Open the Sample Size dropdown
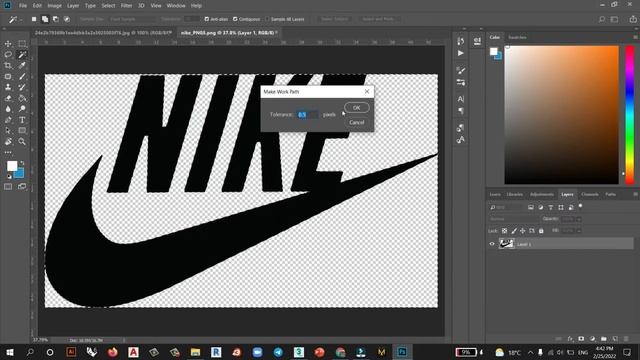This screenshot has width=640, height=360. [x=132, y=19]
